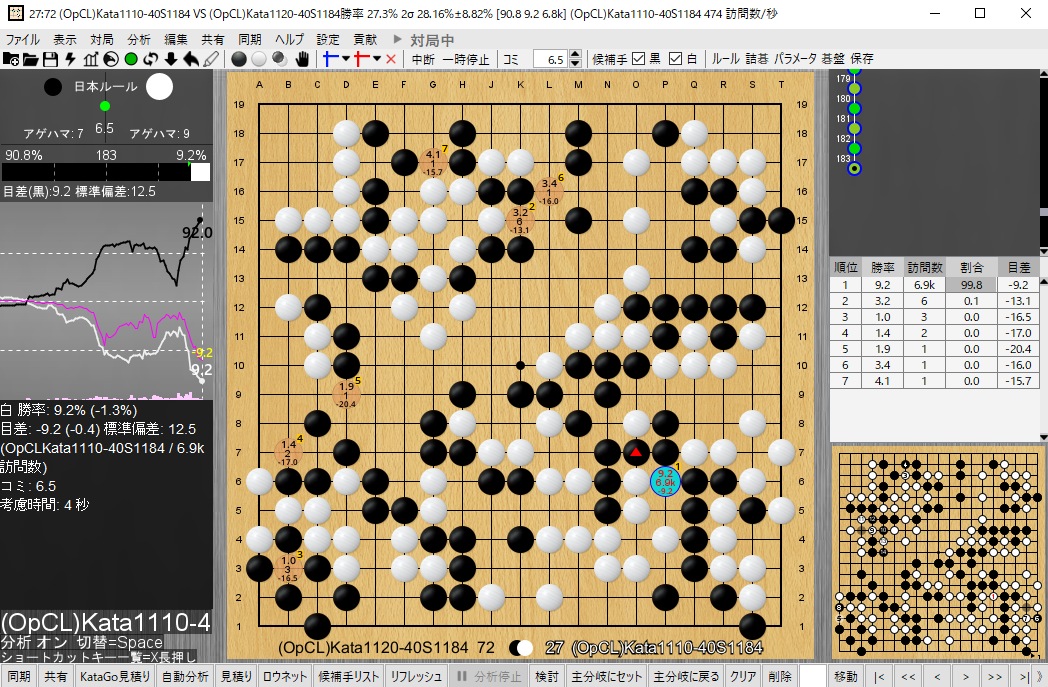The width and height of the screenshot is (1048, 687).
Task: Open the 表示 menu
Action: (x=65, y=39)
